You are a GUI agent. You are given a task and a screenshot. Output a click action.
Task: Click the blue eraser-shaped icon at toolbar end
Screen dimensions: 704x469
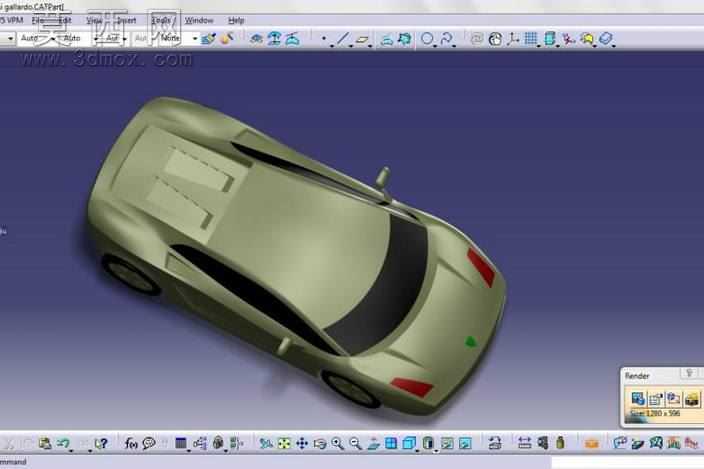606,39
